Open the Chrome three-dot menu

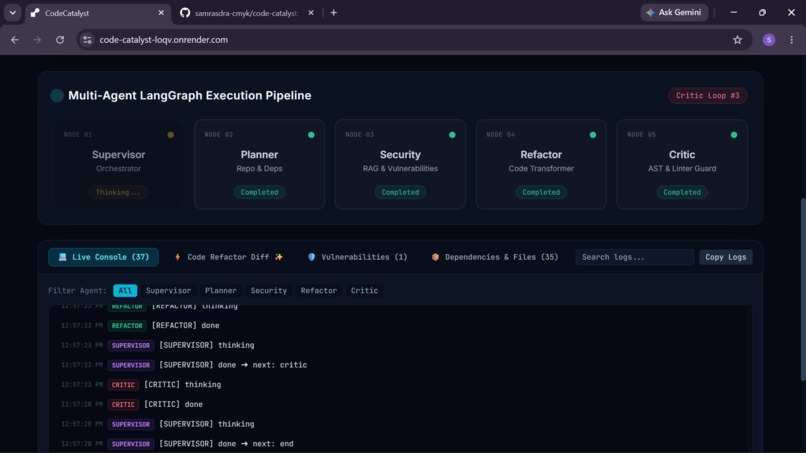click(792, 40)
